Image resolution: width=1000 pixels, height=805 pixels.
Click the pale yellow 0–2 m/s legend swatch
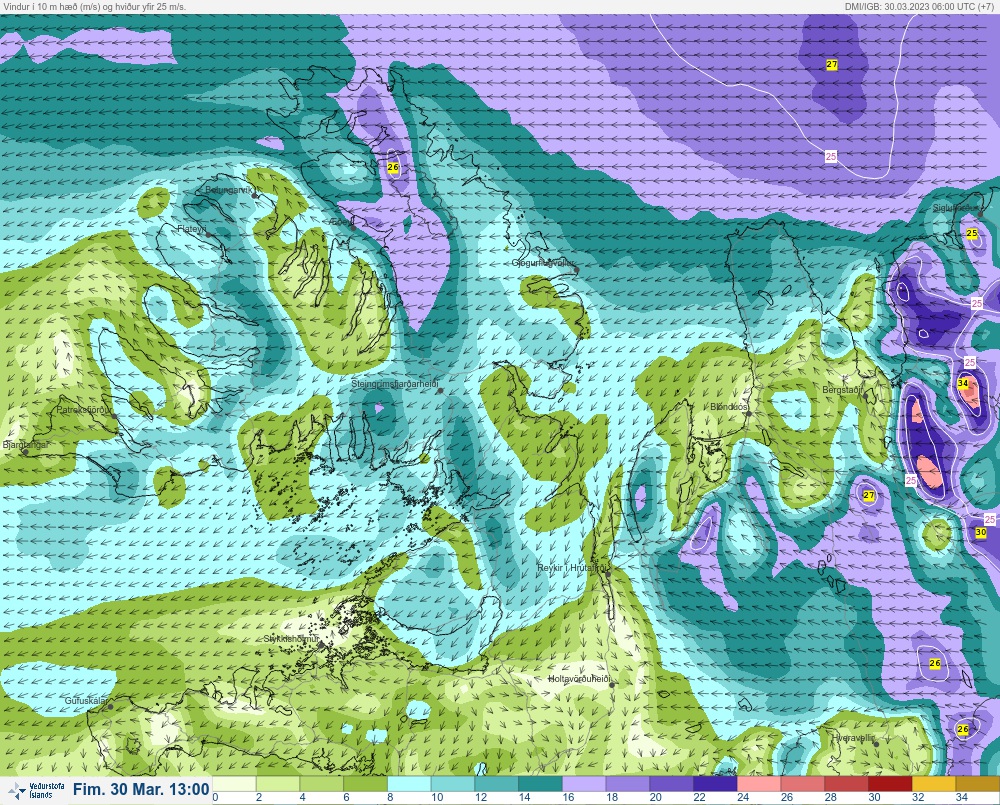click(234, 784)
